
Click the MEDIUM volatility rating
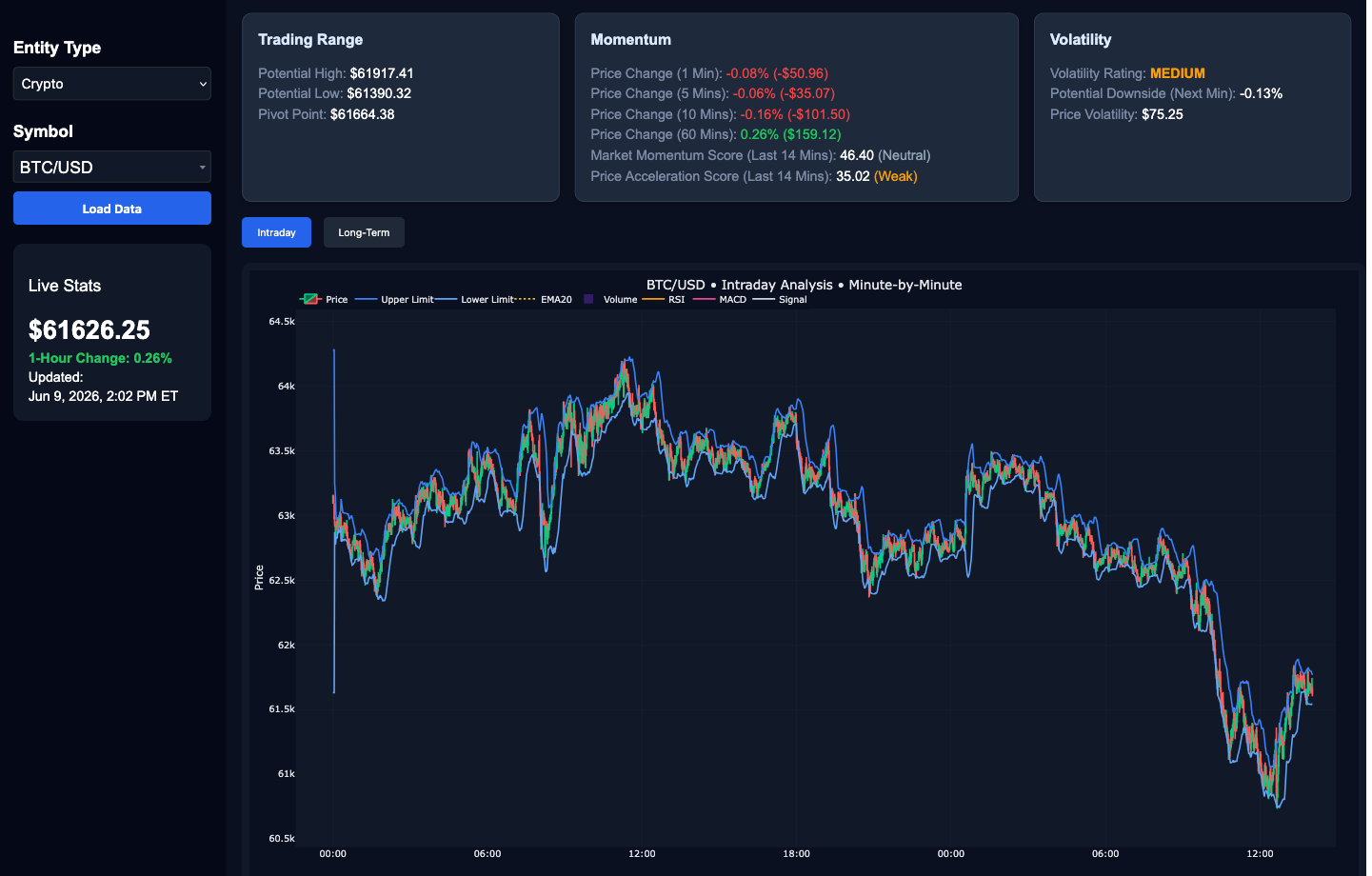pos(1178,73)
